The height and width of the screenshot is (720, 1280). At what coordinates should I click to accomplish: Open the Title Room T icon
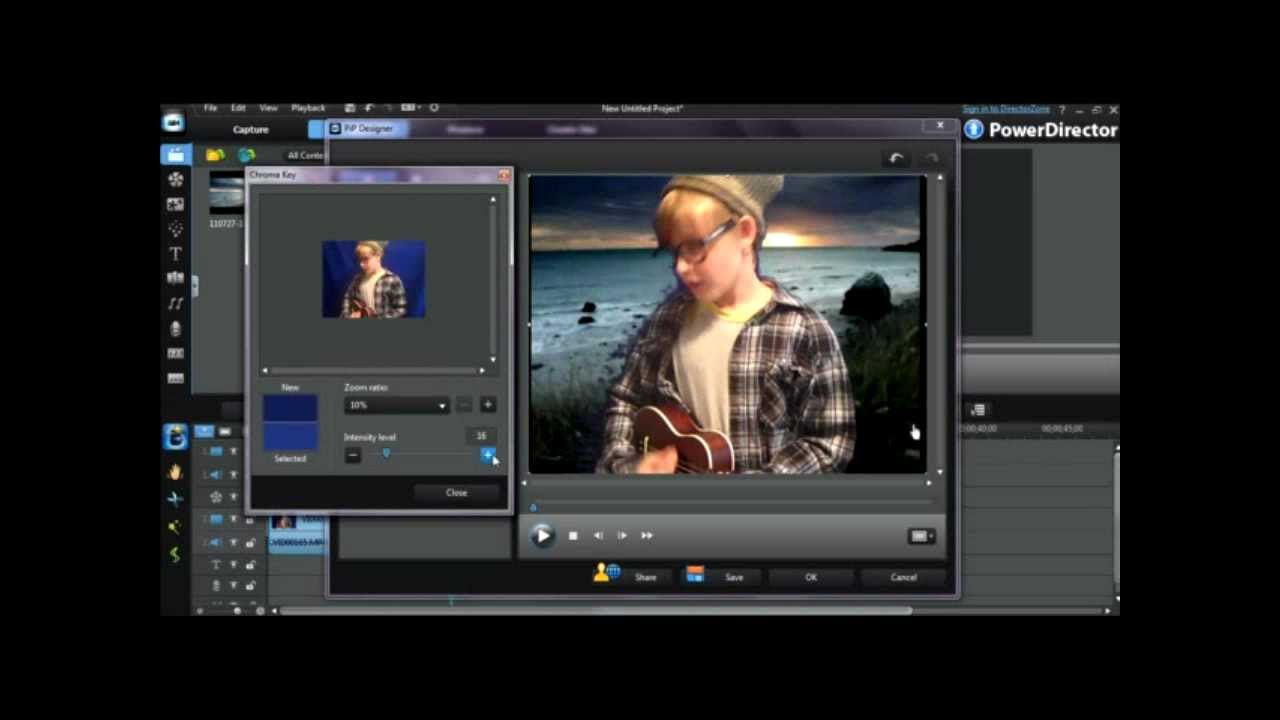point(176,254)
